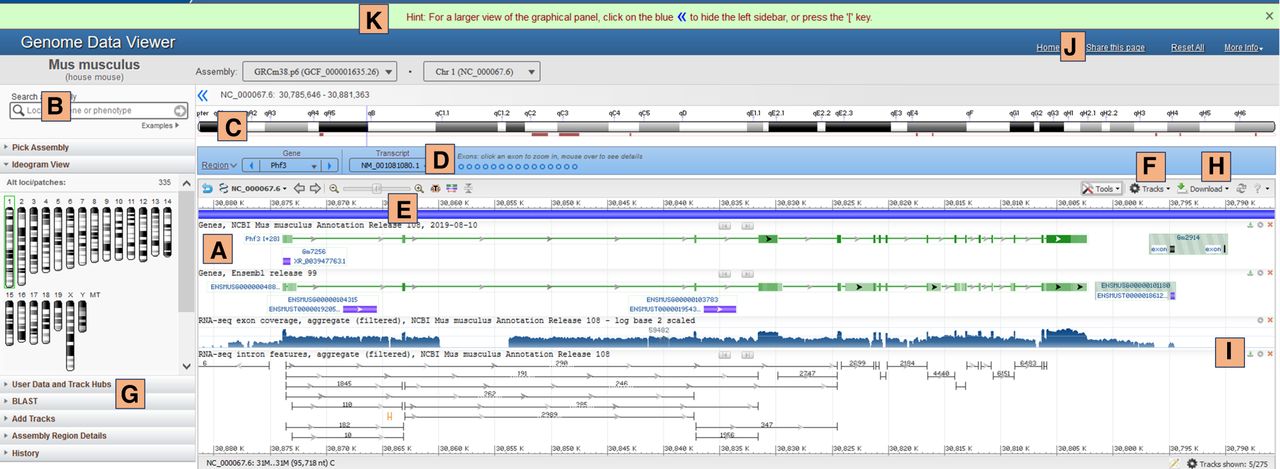
Task: Pan left with the left arrow icon
Action: tap(299, 188)
